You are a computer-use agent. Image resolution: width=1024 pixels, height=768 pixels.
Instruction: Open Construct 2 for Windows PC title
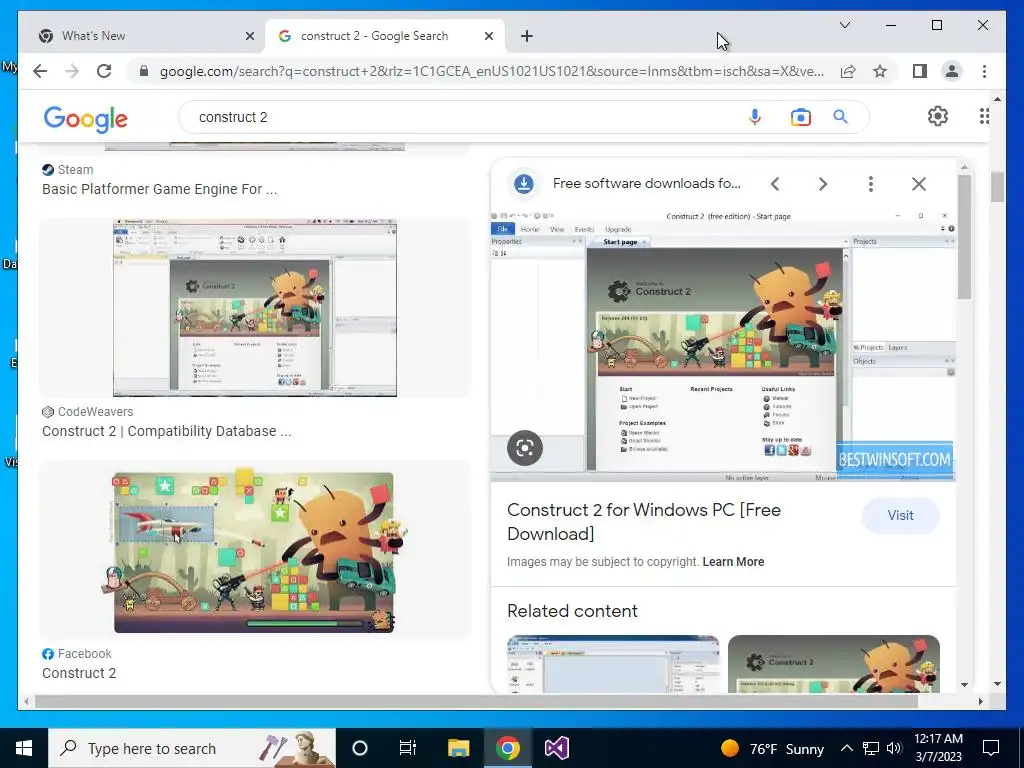tap(643, 522)
